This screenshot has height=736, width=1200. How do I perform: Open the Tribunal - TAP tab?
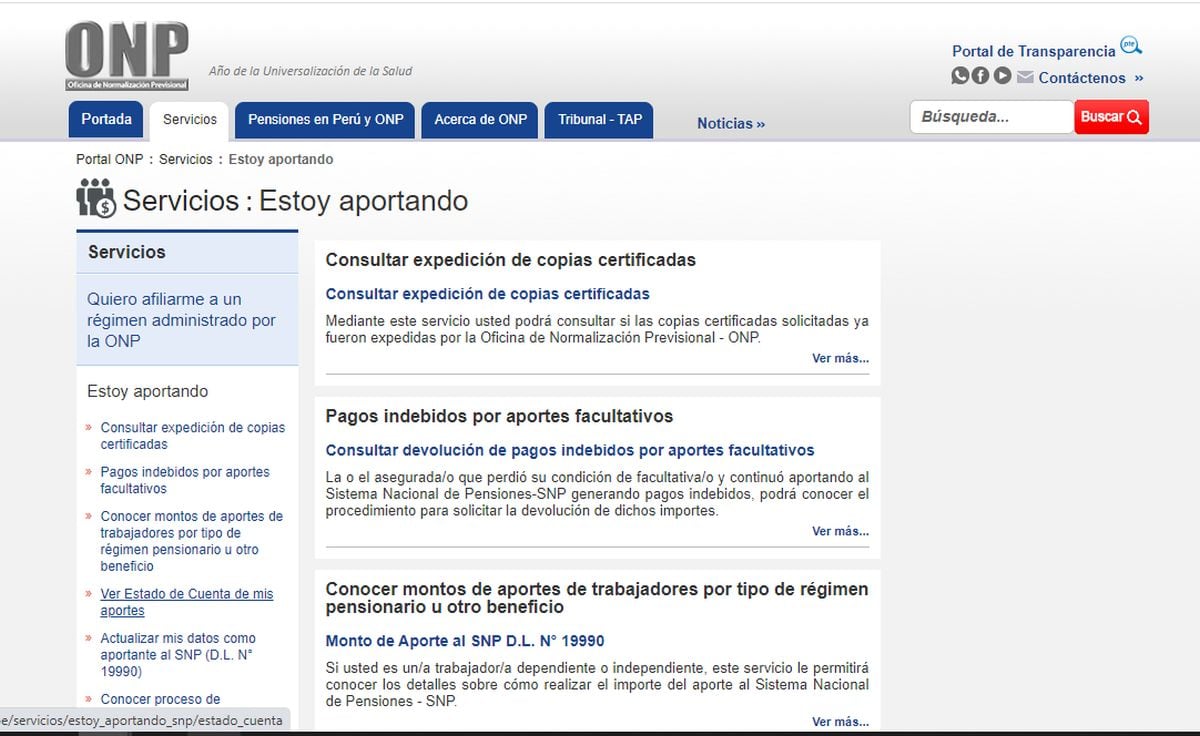[x=600, y=119]
